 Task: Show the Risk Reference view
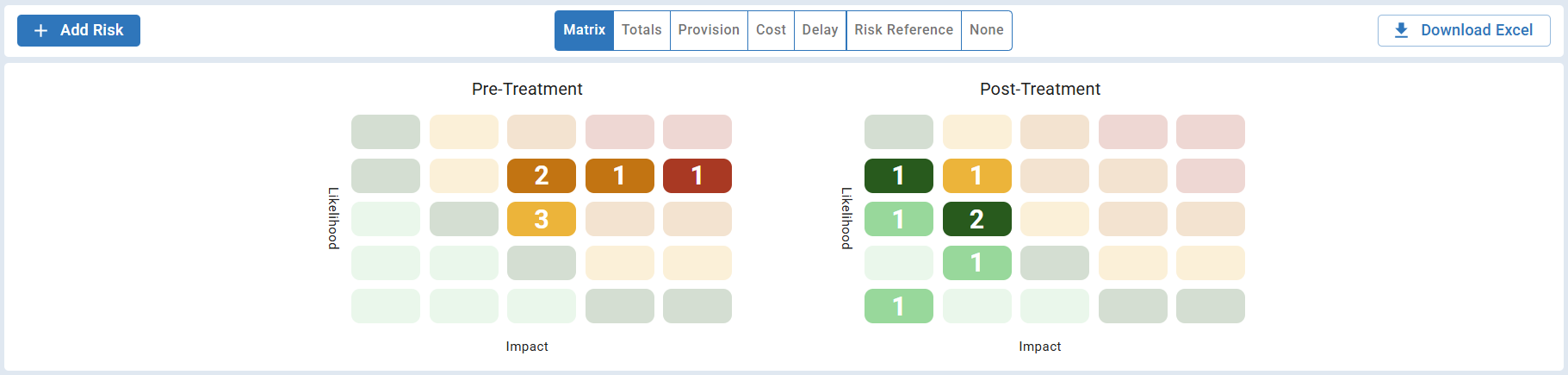click(x=903, y=30)
